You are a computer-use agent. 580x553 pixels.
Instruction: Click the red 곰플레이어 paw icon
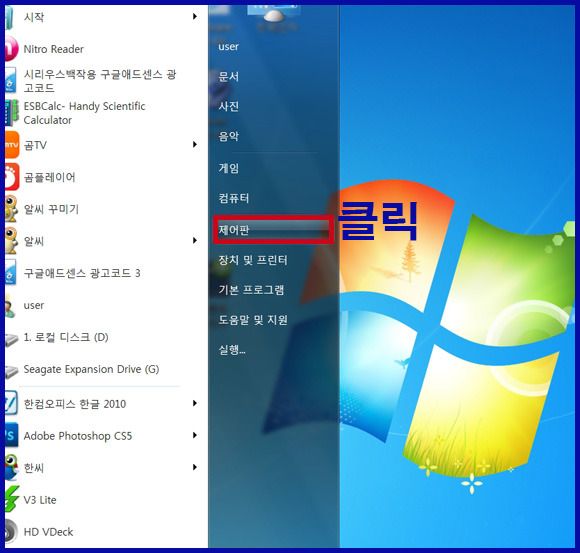11,177
